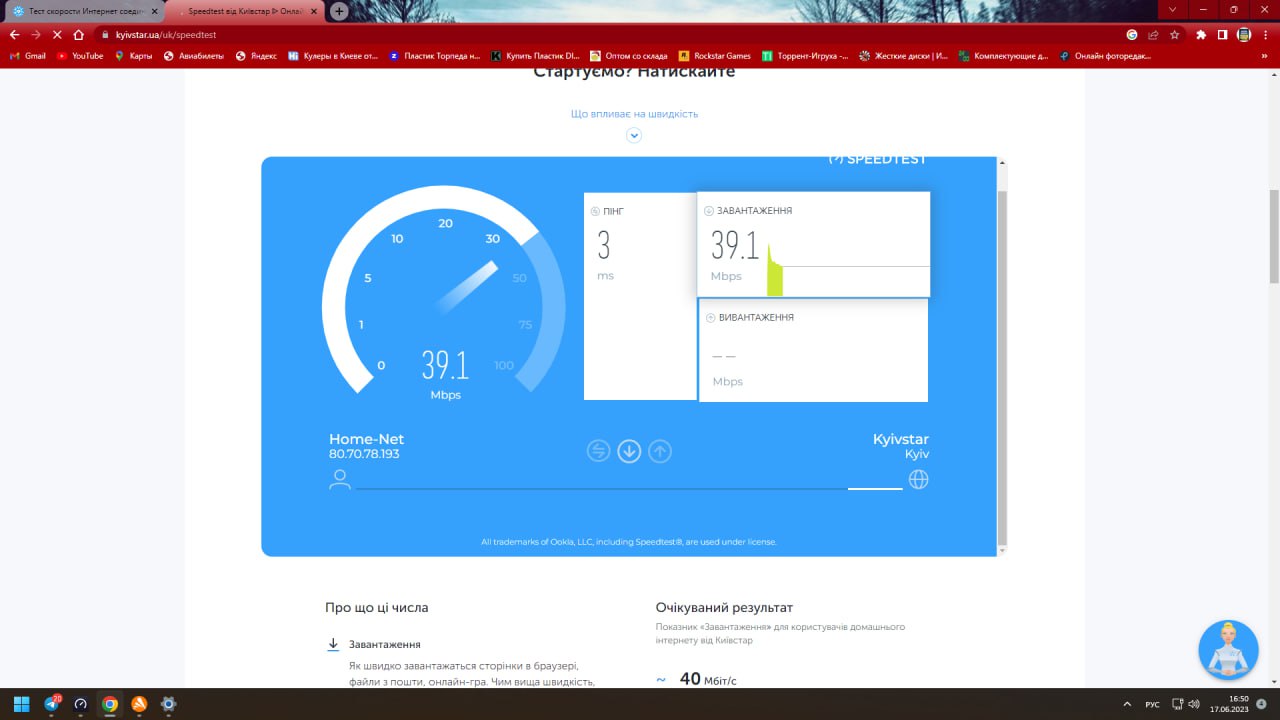
Task: Open the Rockstar Games bookmark
Action: [715, 56]
